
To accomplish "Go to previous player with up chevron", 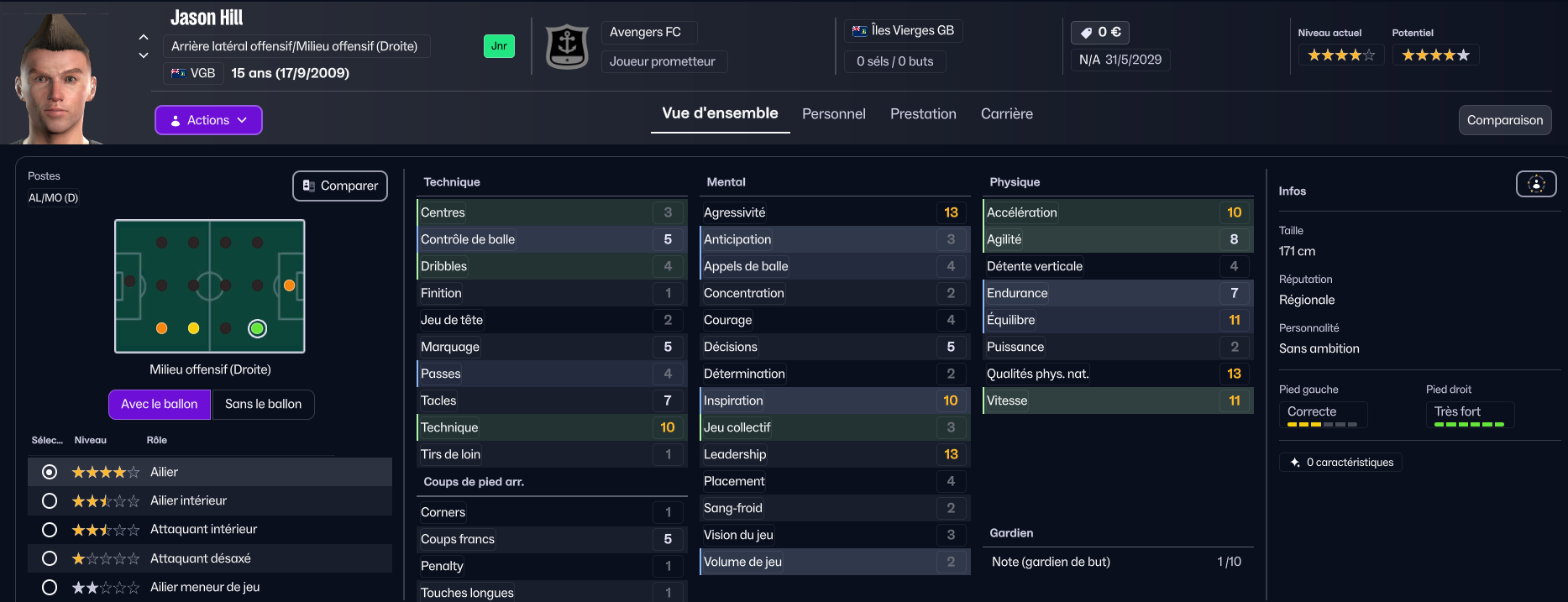I will pos(144,37).
